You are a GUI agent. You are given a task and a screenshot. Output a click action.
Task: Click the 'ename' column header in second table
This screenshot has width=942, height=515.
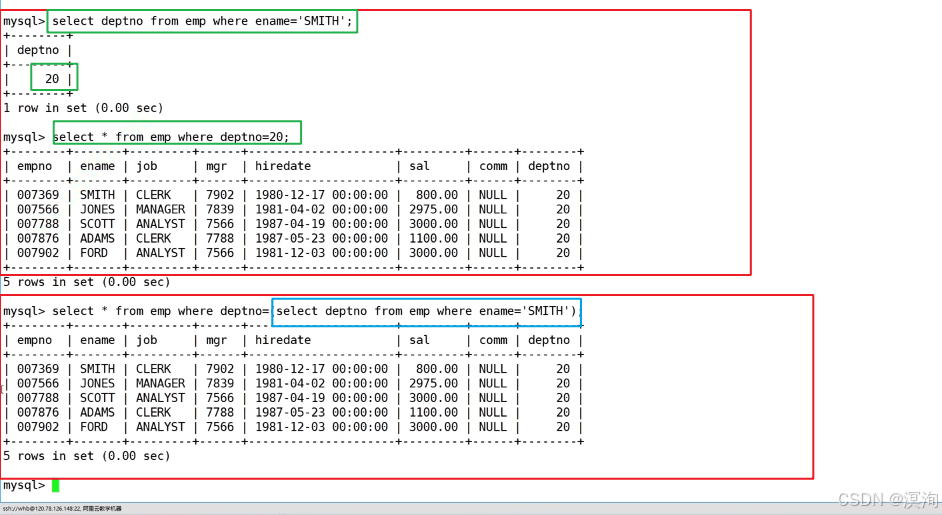coord(97,340)
